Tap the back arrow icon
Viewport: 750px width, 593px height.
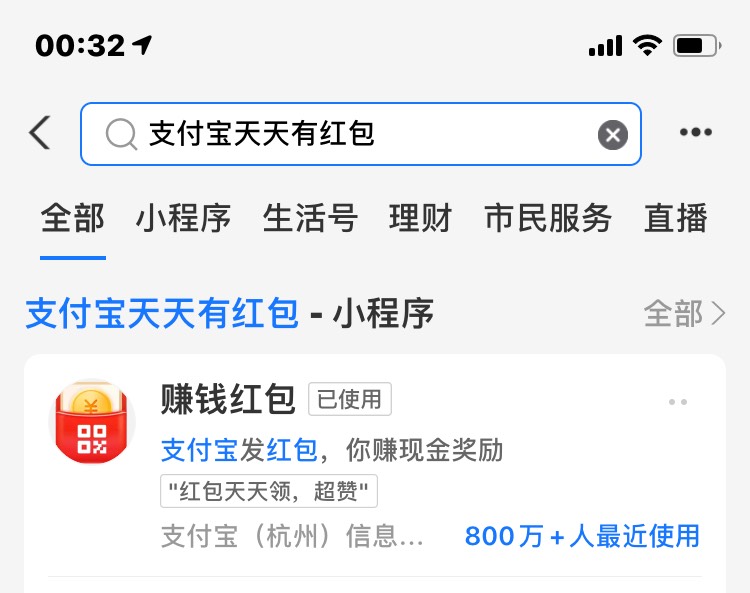pos(40,133)
